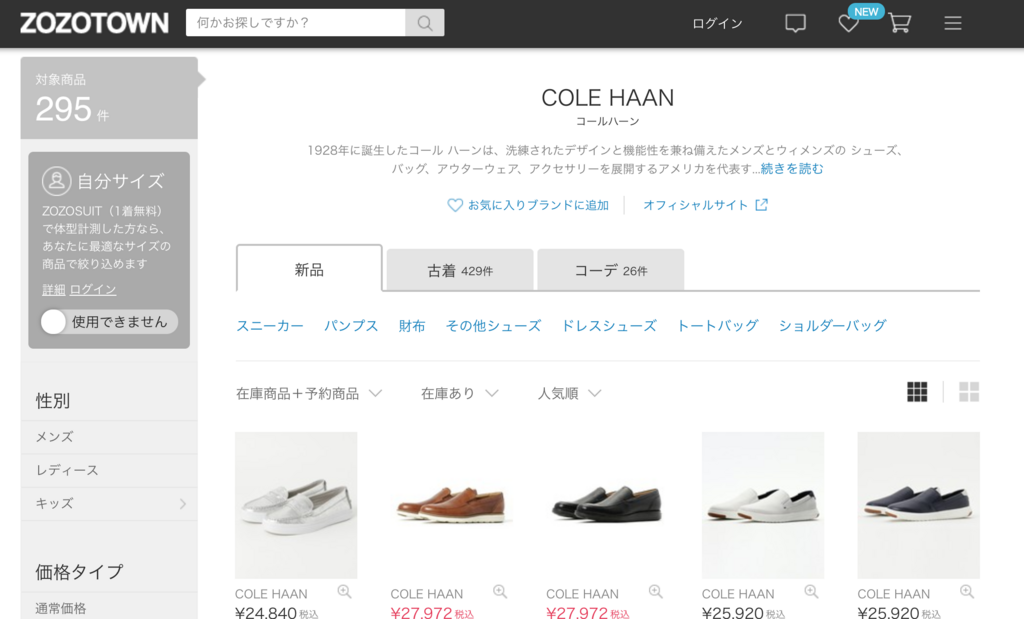Click 詳細 link in 自分サイズ panel

[54, 289]
